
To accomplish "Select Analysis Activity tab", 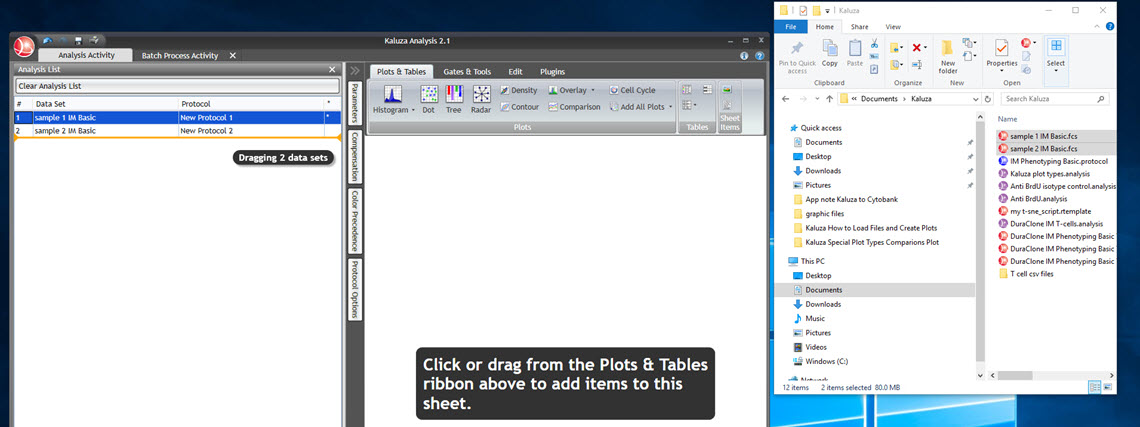I will (85, 55).
